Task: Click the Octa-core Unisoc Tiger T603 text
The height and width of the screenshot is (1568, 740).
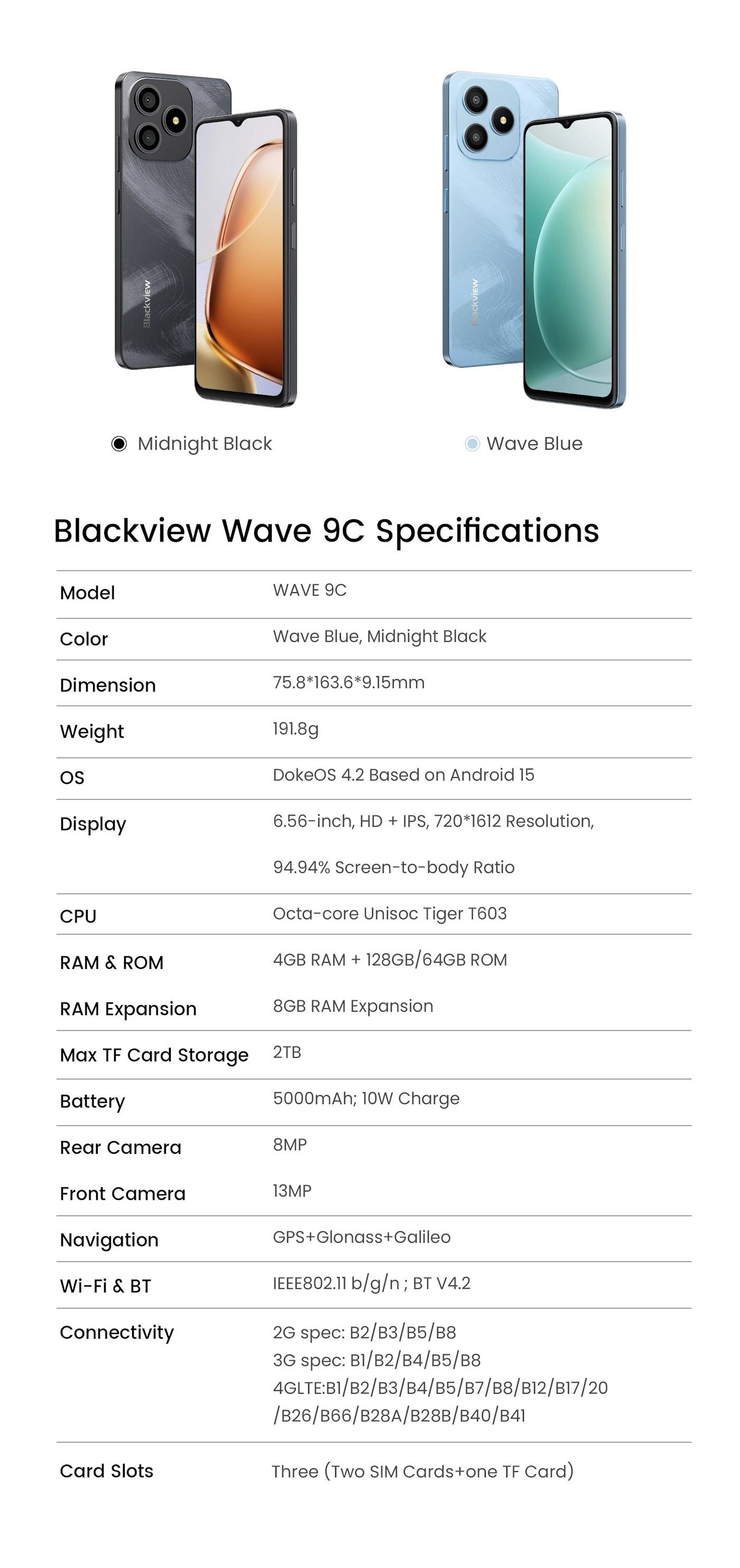Action: [389, 913]
